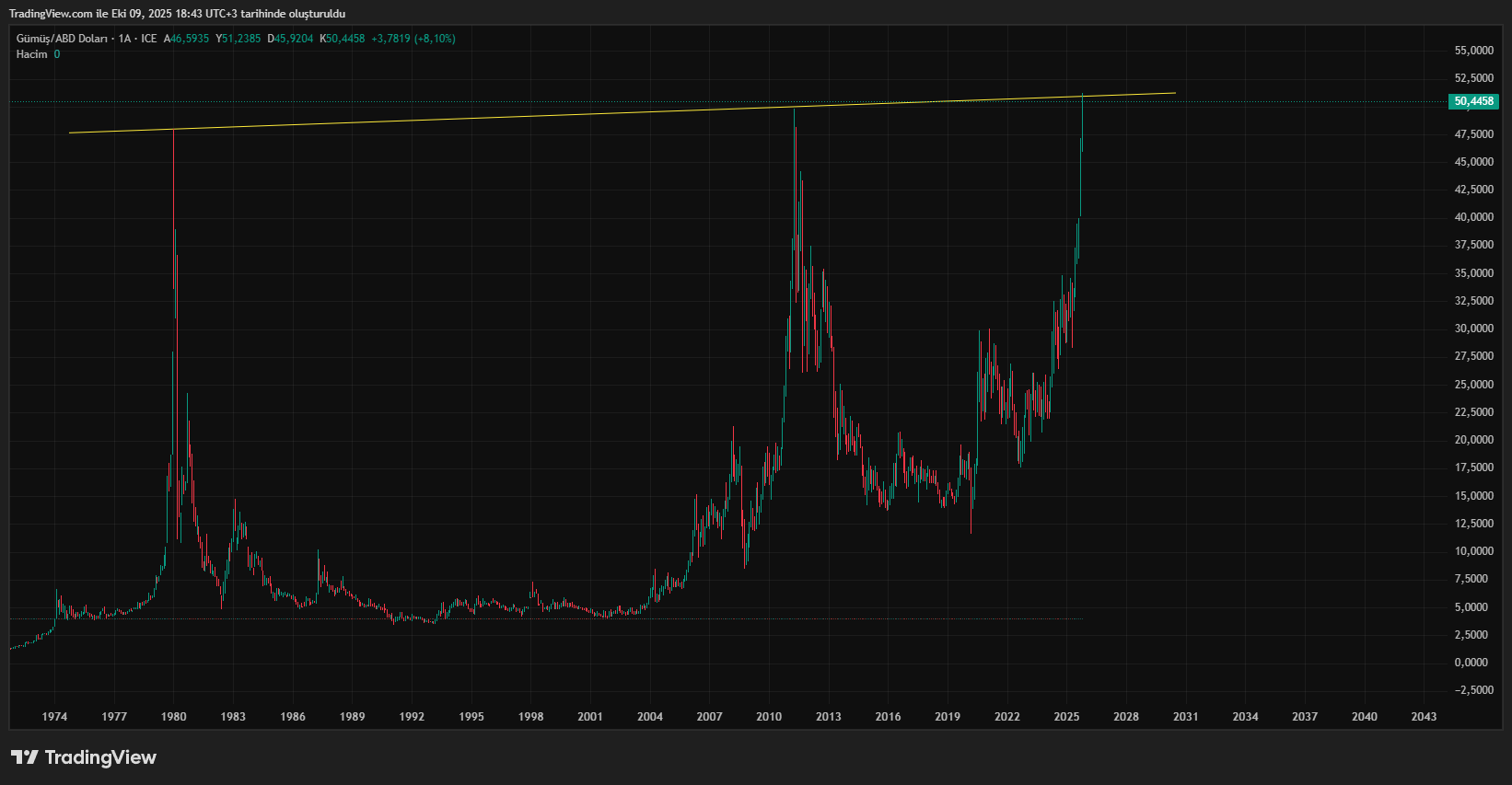
Task: Click the +3,7819 (+8,10%) change value
Action: 413,39
